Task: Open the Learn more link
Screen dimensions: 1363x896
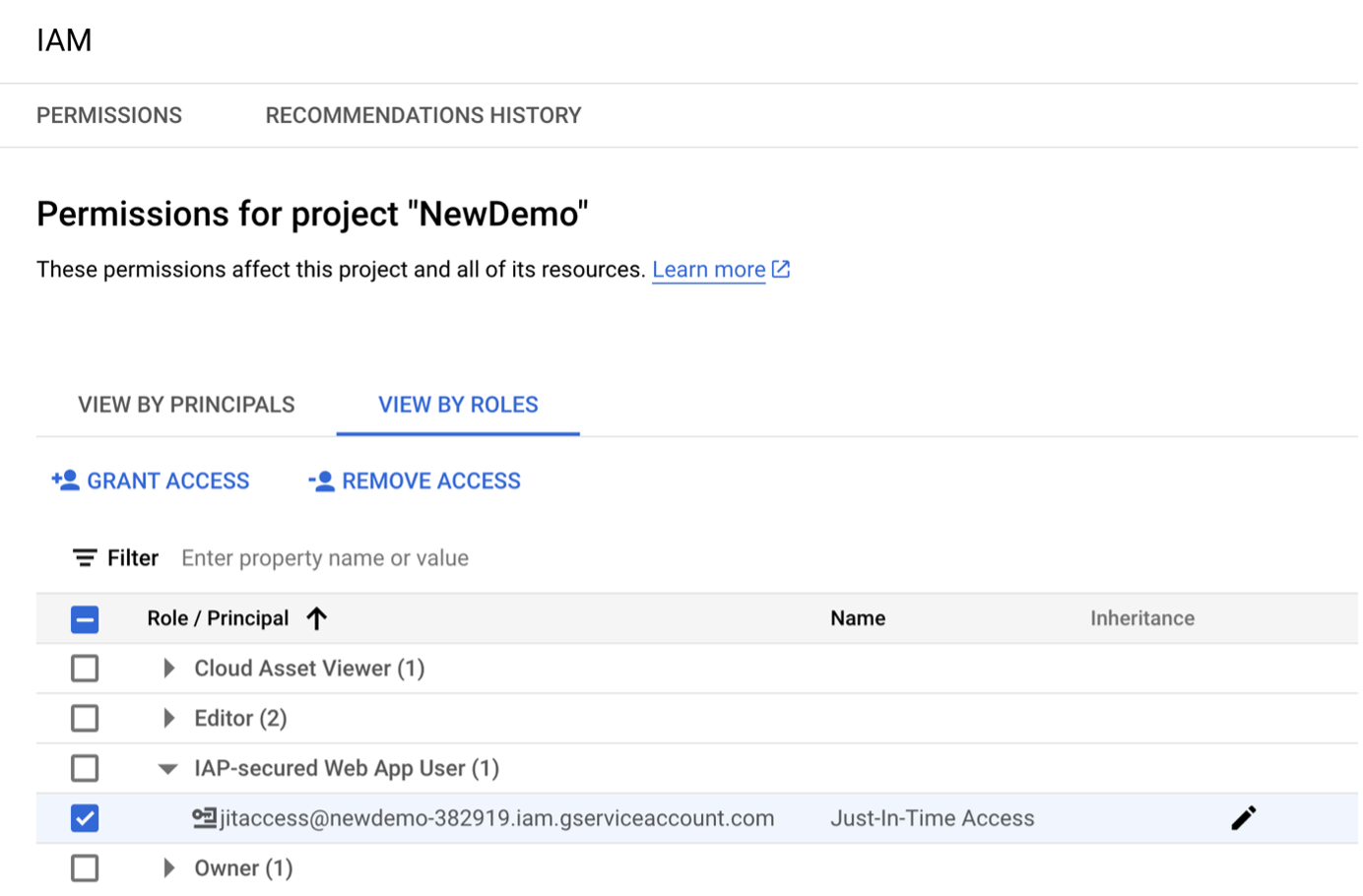Action: [708, 270]
